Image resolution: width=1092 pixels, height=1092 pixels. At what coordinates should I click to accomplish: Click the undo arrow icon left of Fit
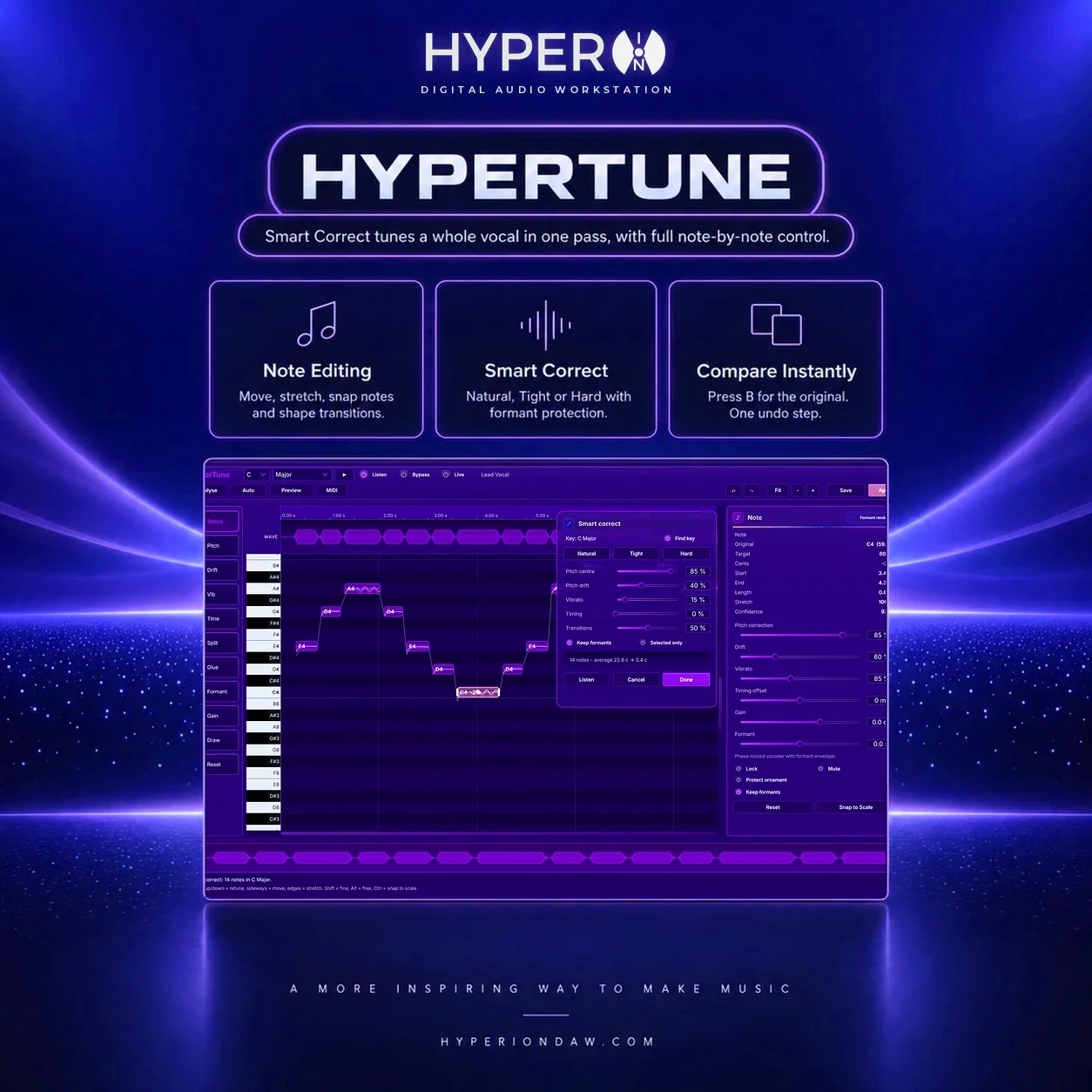pos(733,490)
